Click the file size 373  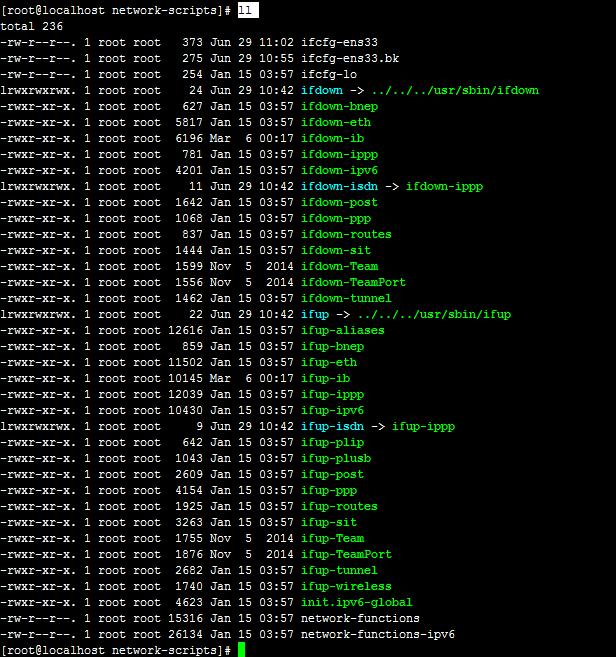192,42
